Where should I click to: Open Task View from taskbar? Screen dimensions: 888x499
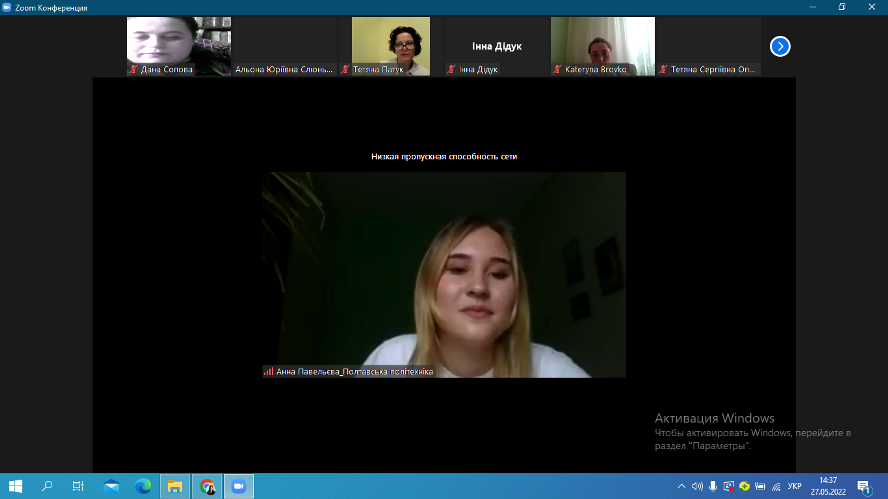[78, 486]
